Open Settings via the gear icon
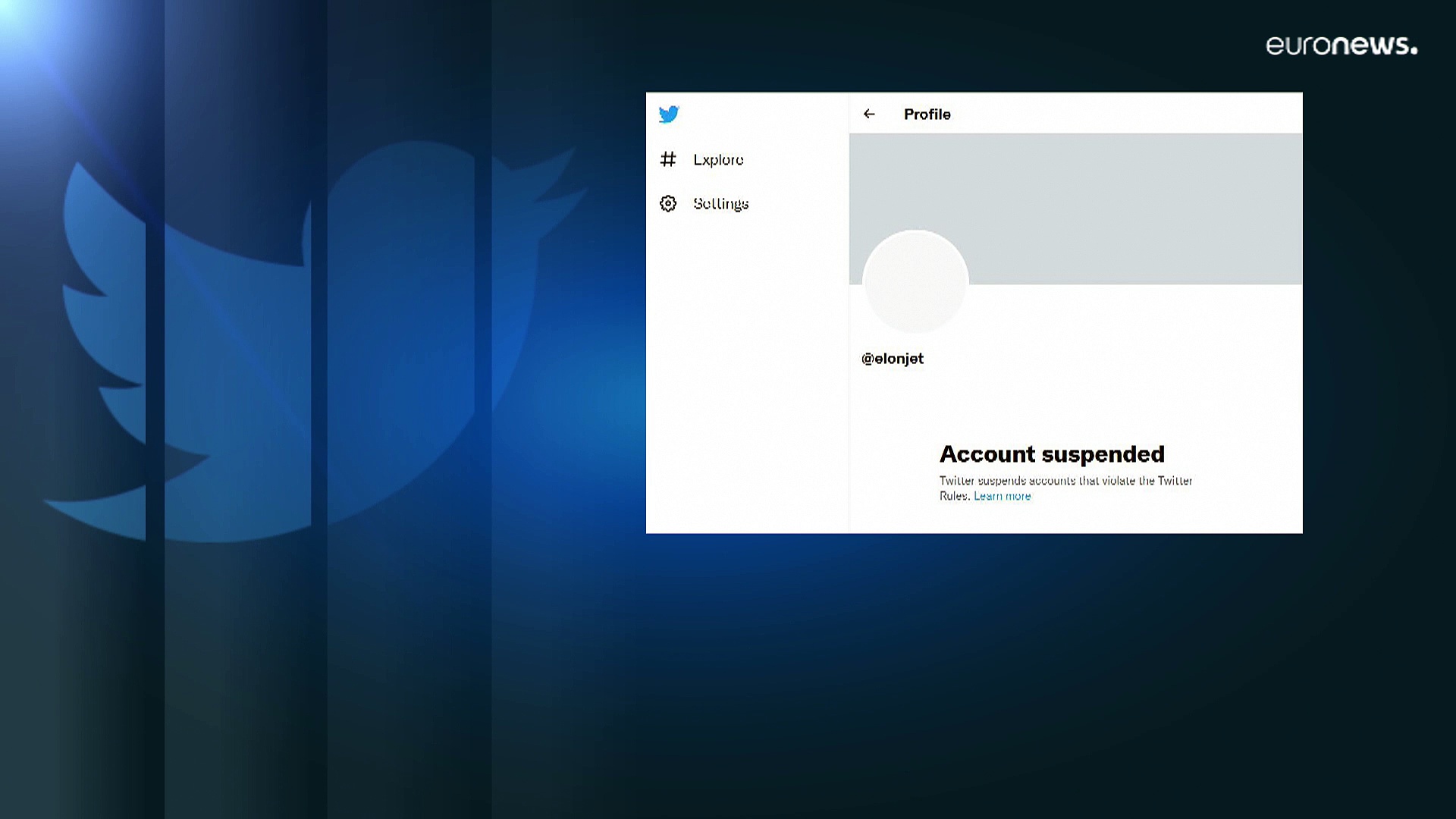The width and height of the screenshot is (1456, 819). (668, 203)
